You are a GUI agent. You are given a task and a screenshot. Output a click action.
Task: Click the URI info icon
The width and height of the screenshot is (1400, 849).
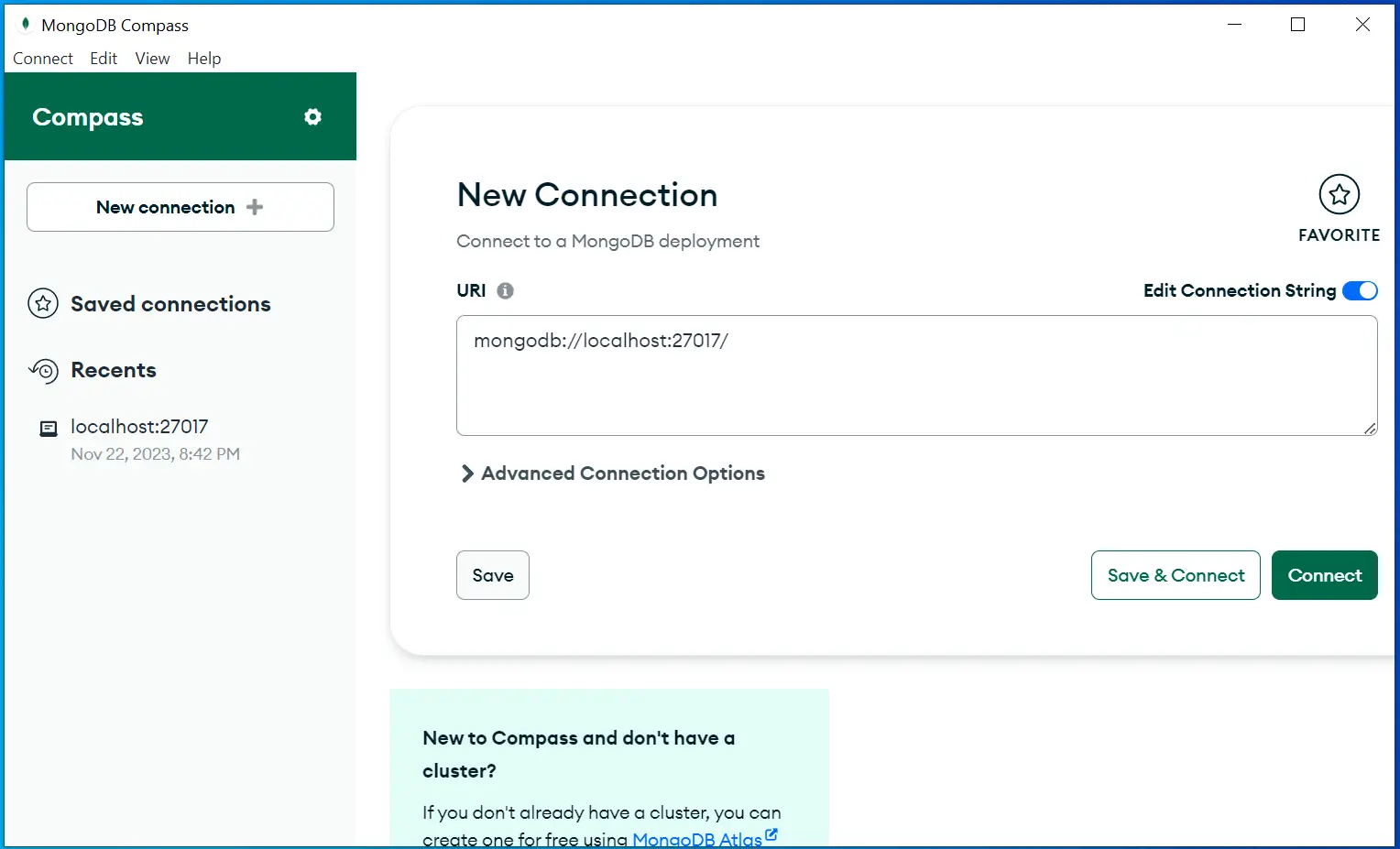(x=505, y=290)
